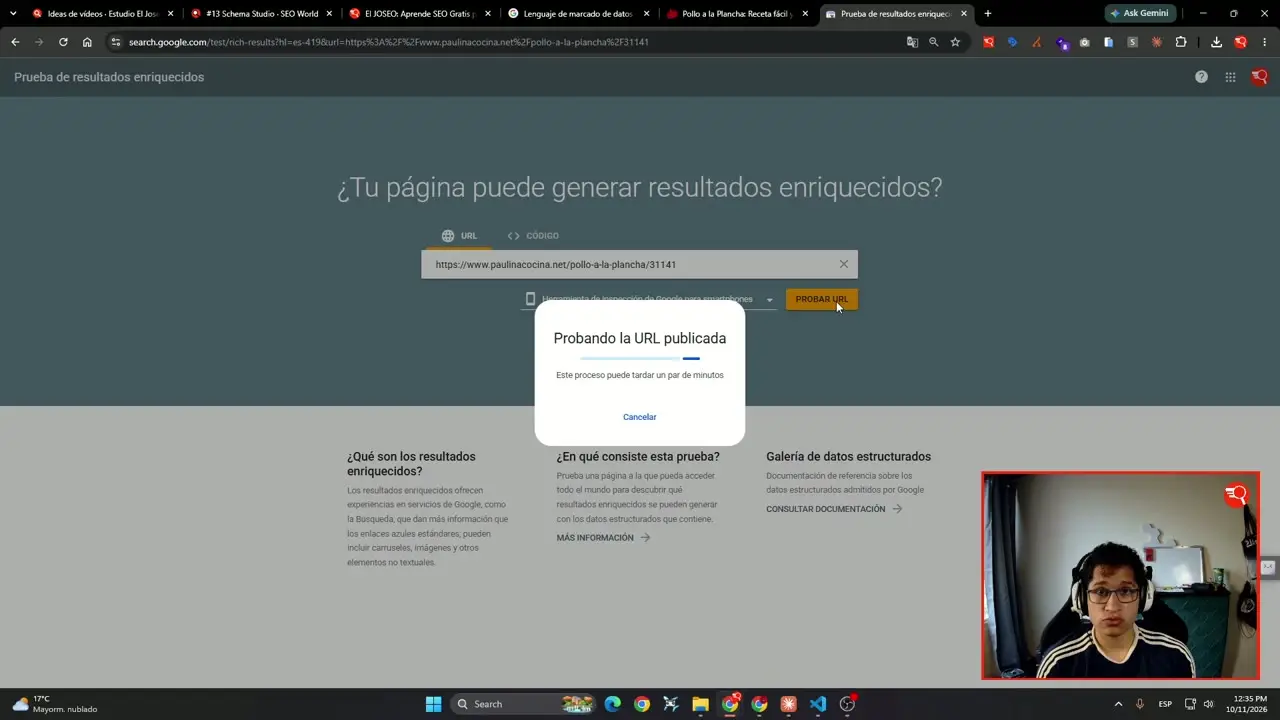This screenshot has height=720, width=1280.
Task: Click the Ask Gemini button
Action: (x=1140, y=14)
